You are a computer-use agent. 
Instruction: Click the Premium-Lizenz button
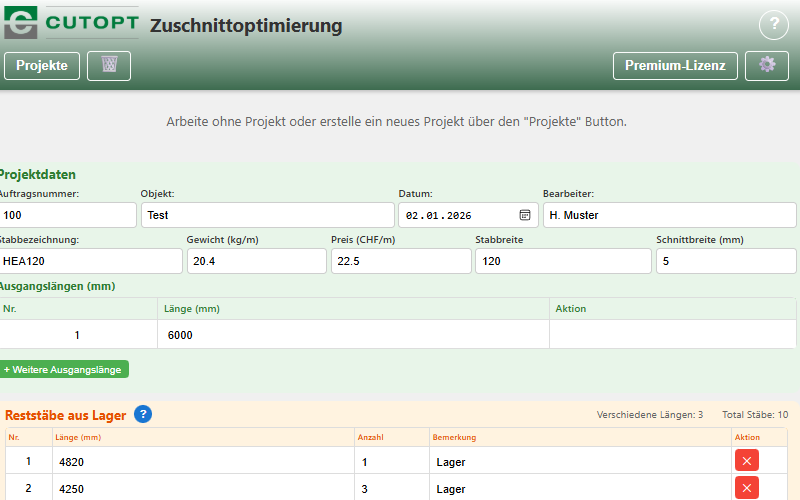[x=675, y=65]
